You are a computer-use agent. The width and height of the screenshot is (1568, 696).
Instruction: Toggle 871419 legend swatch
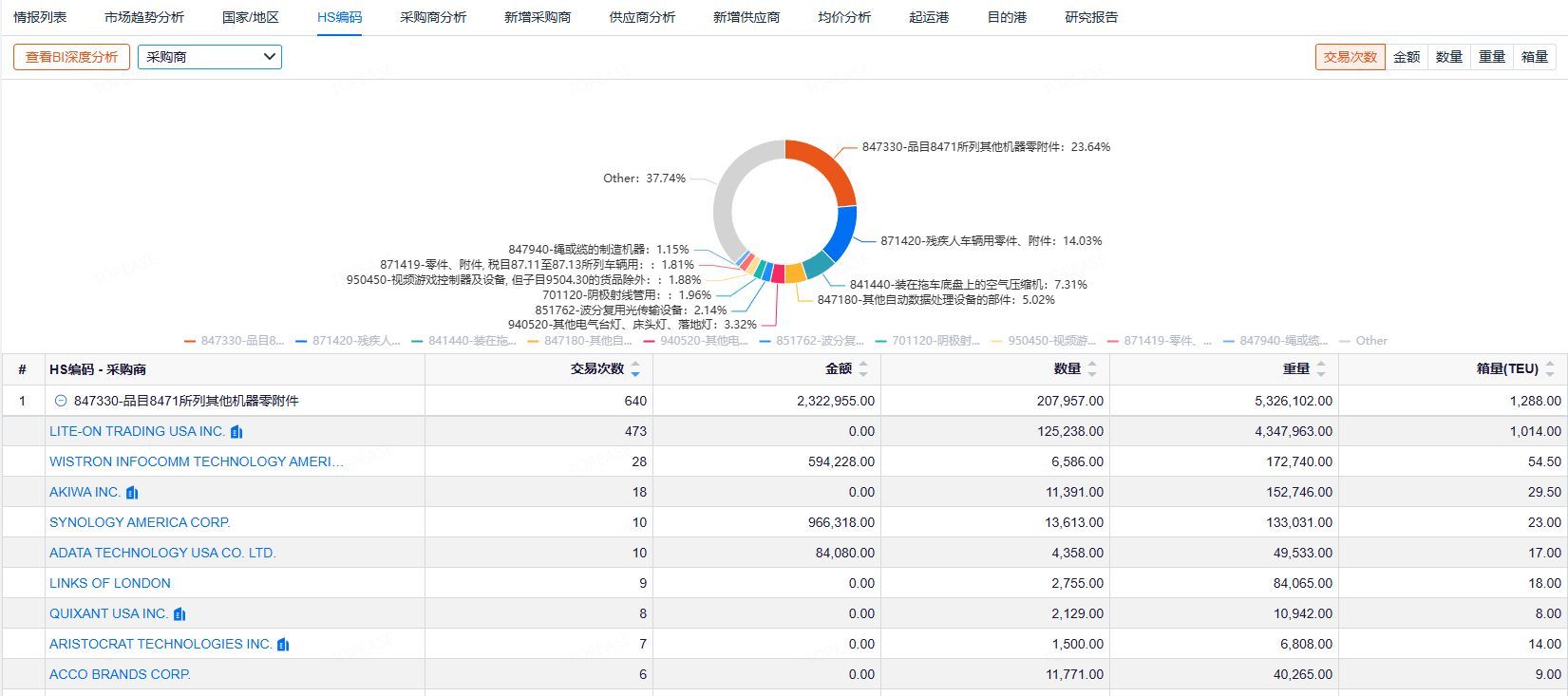1112,341
